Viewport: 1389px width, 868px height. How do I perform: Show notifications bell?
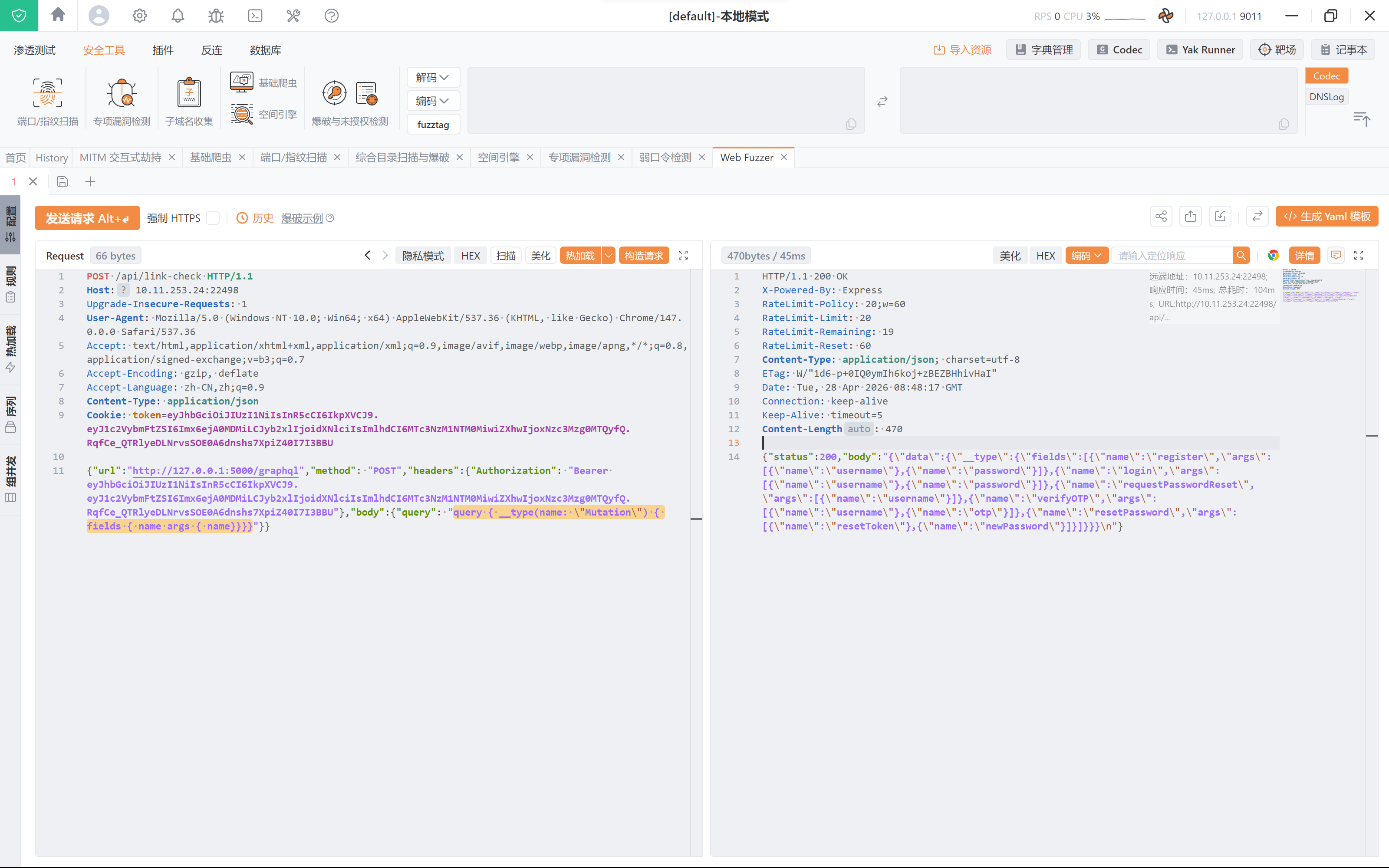click(178, 16)
